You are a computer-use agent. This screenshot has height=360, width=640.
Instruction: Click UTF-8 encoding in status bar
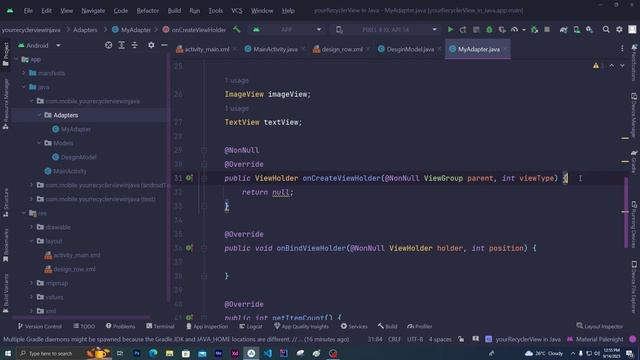pos(415,339)
